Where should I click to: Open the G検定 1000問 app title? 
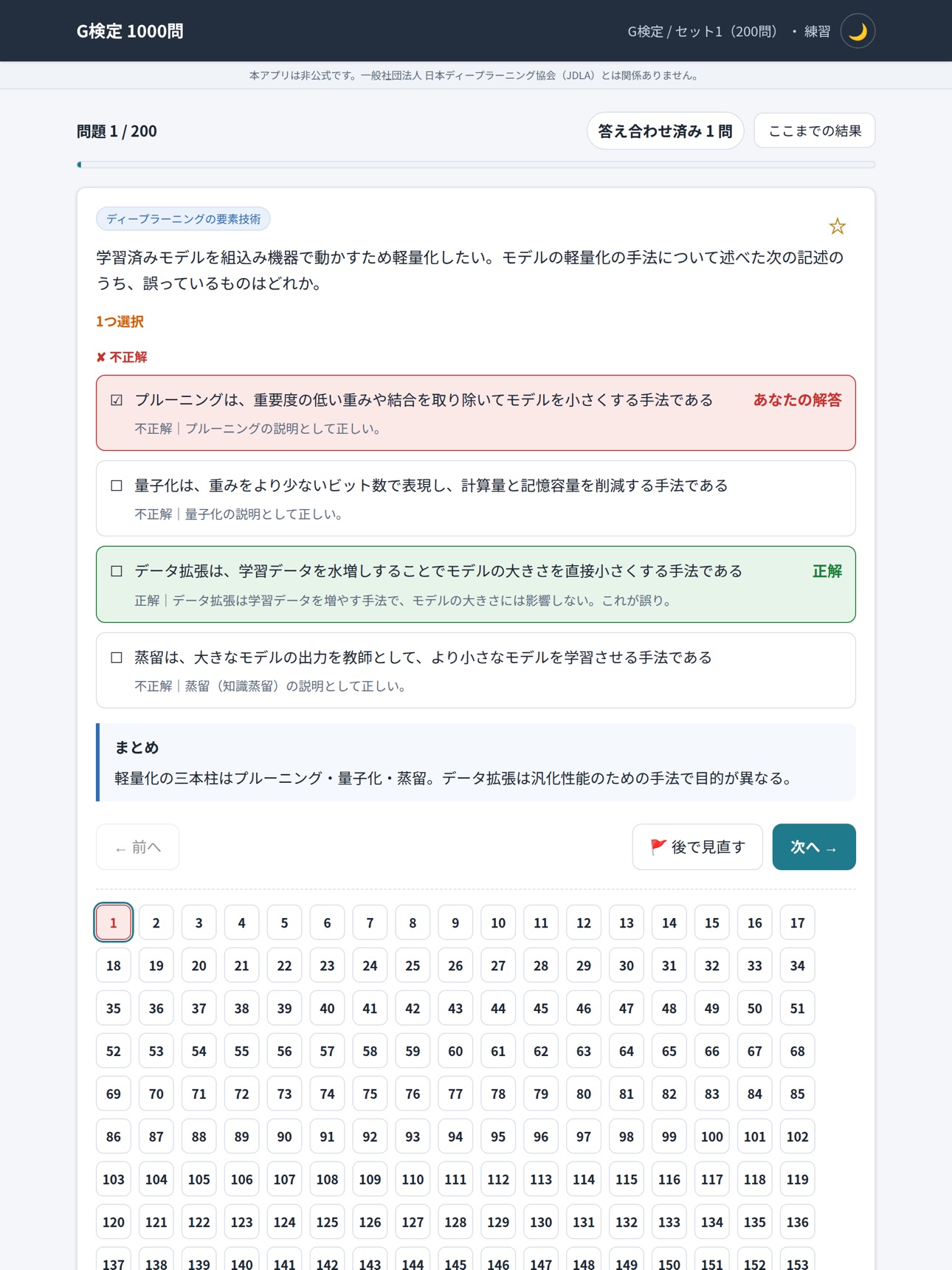[x=130, y=31]
